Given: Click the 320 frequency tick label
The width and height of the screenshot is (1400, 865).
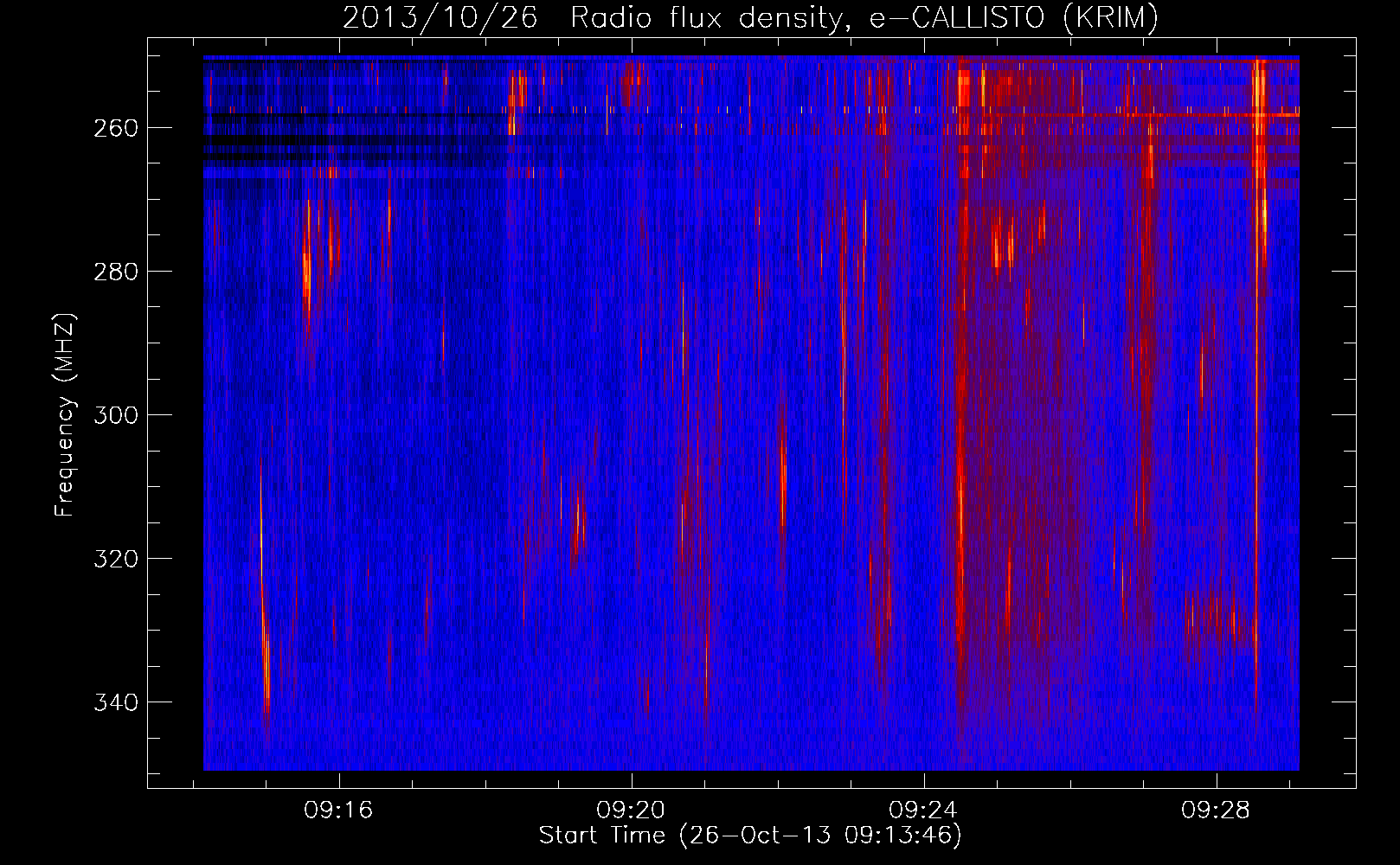Looking at the screenshot, I should pyautogui.click(x=116, y=559).
